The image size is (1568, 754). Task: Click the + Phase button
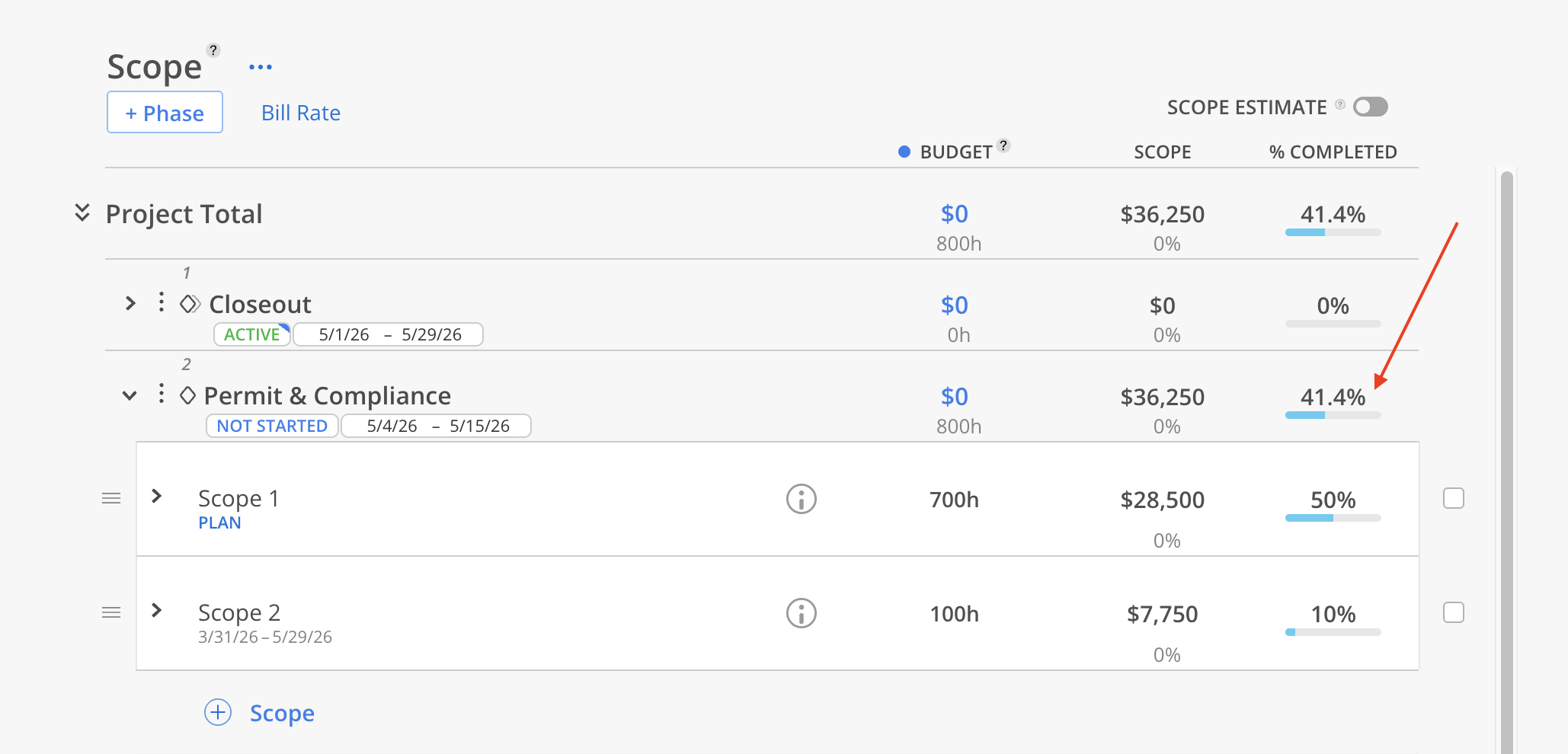pos(165,113)
